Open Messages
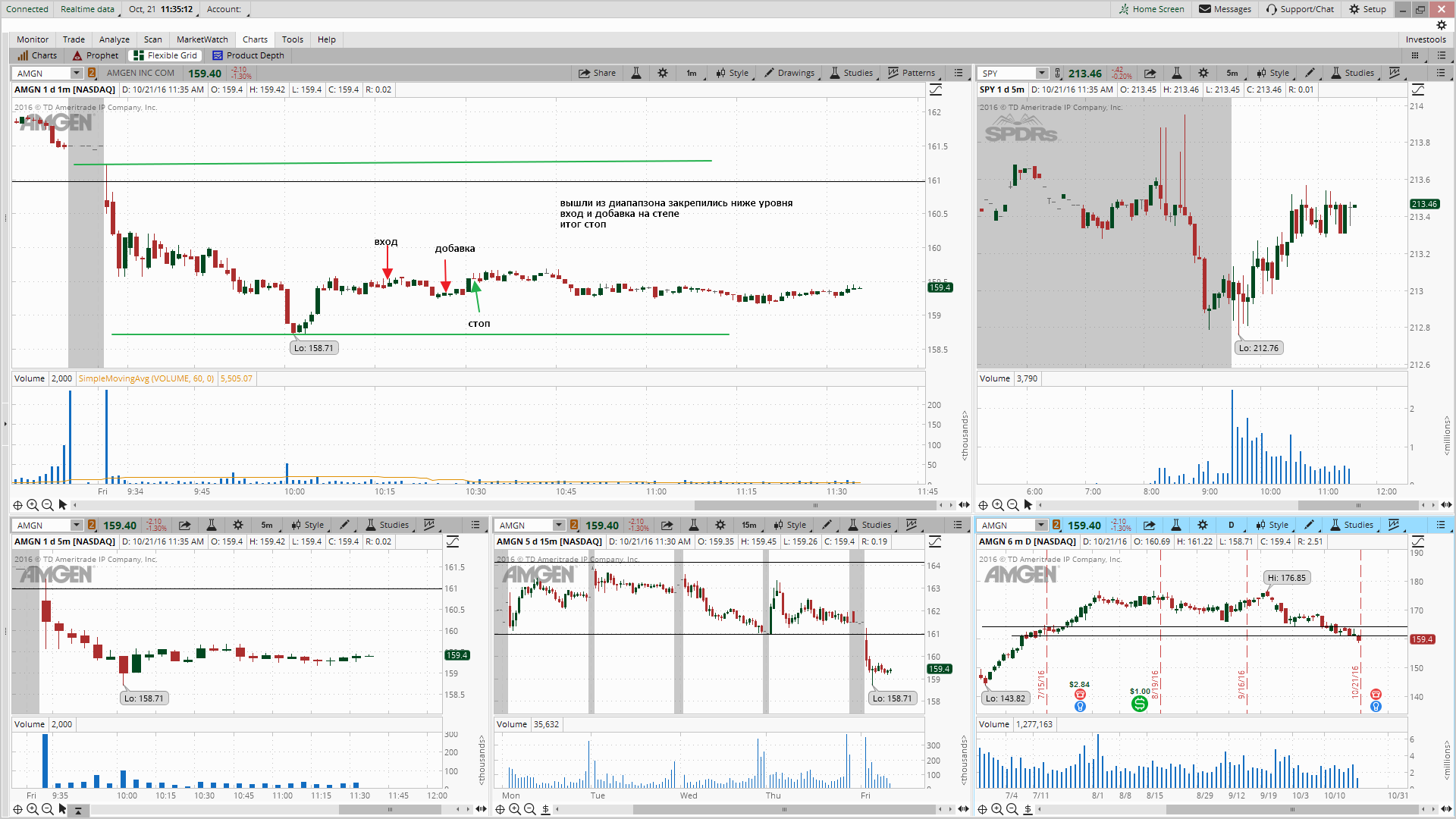The height and width of the screenshot is (819, 1456). tap(1225, 9)
